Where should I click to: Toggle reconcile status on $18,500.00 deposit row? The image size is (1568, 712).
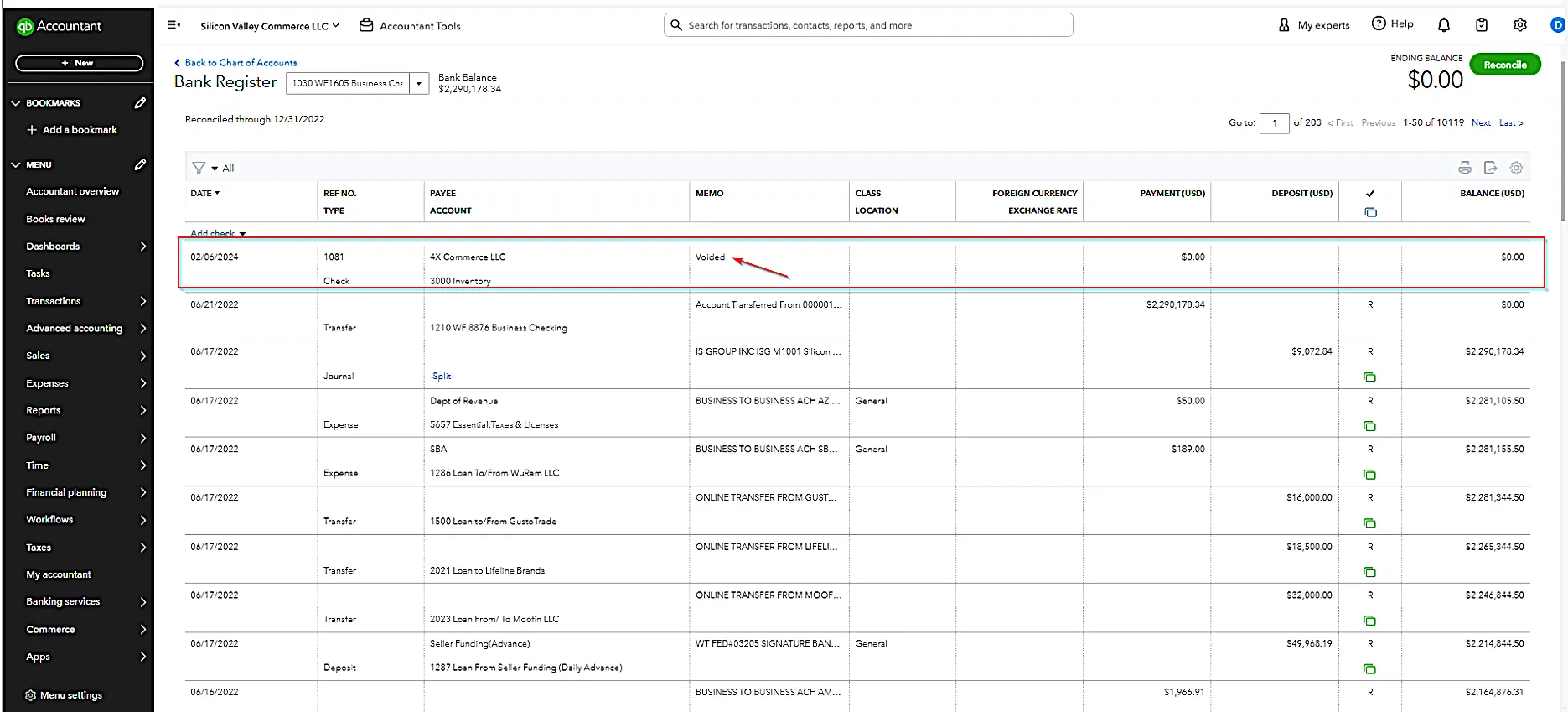click(x=1370, y=546)
